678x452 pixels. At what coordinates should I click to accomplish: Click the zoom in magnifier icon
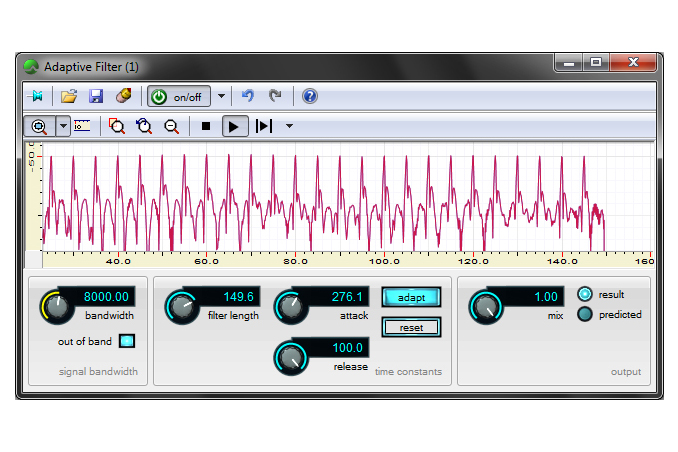click(x=144, y=126)
